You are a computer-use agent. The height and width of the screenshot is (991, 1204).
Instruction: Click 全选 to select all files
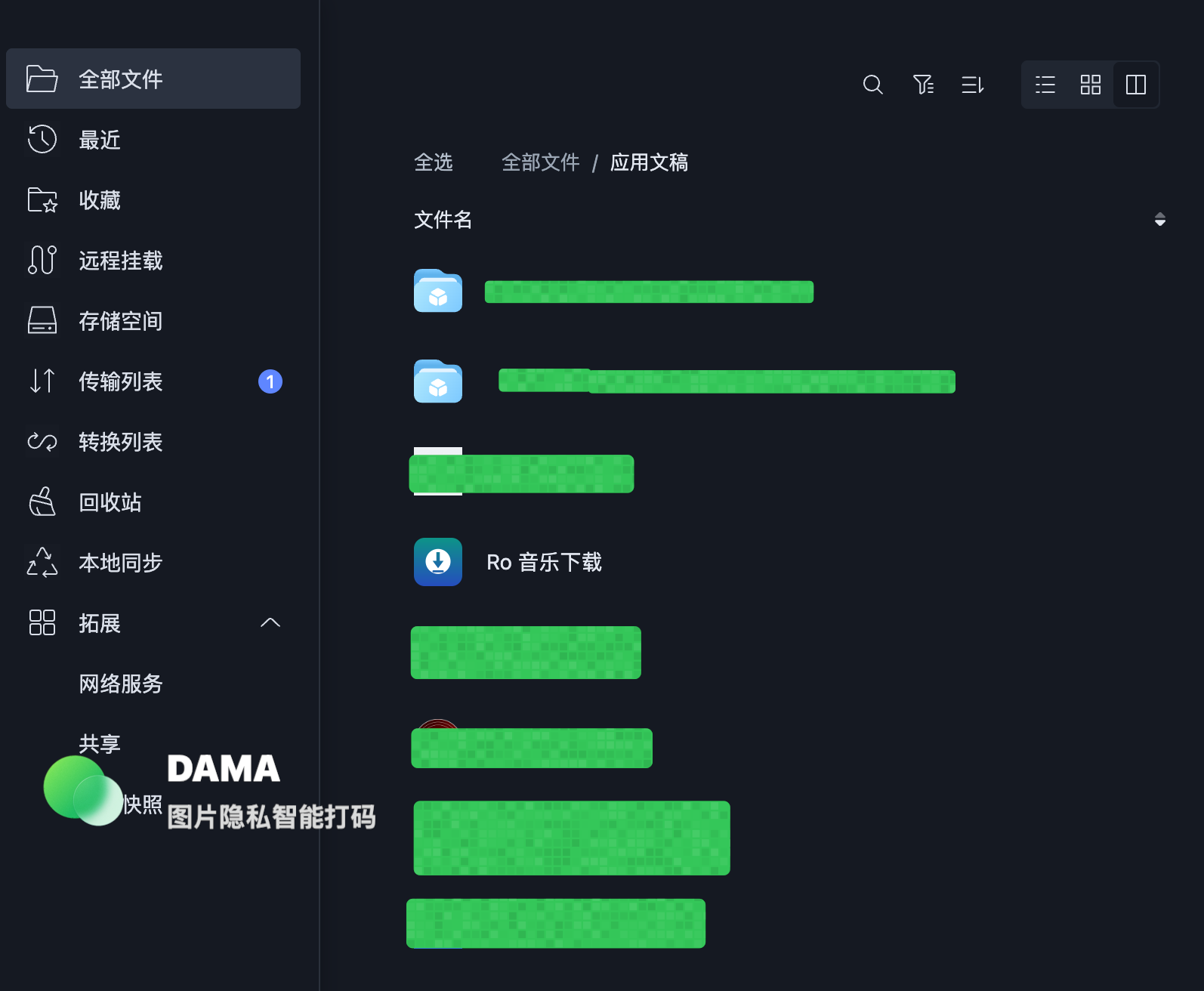click(434, 162)
